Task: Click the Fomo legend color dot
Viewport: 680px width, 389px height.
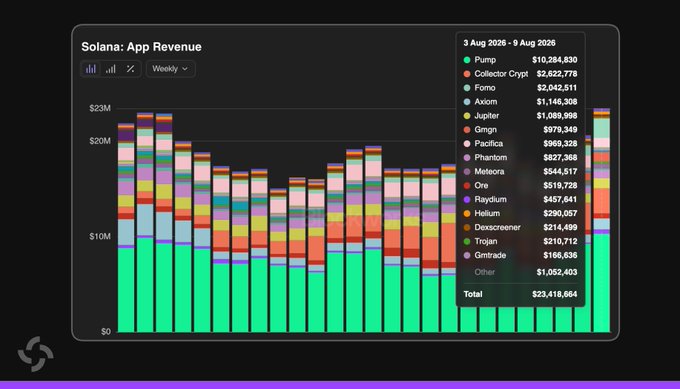Action: [x=467, y=88]
